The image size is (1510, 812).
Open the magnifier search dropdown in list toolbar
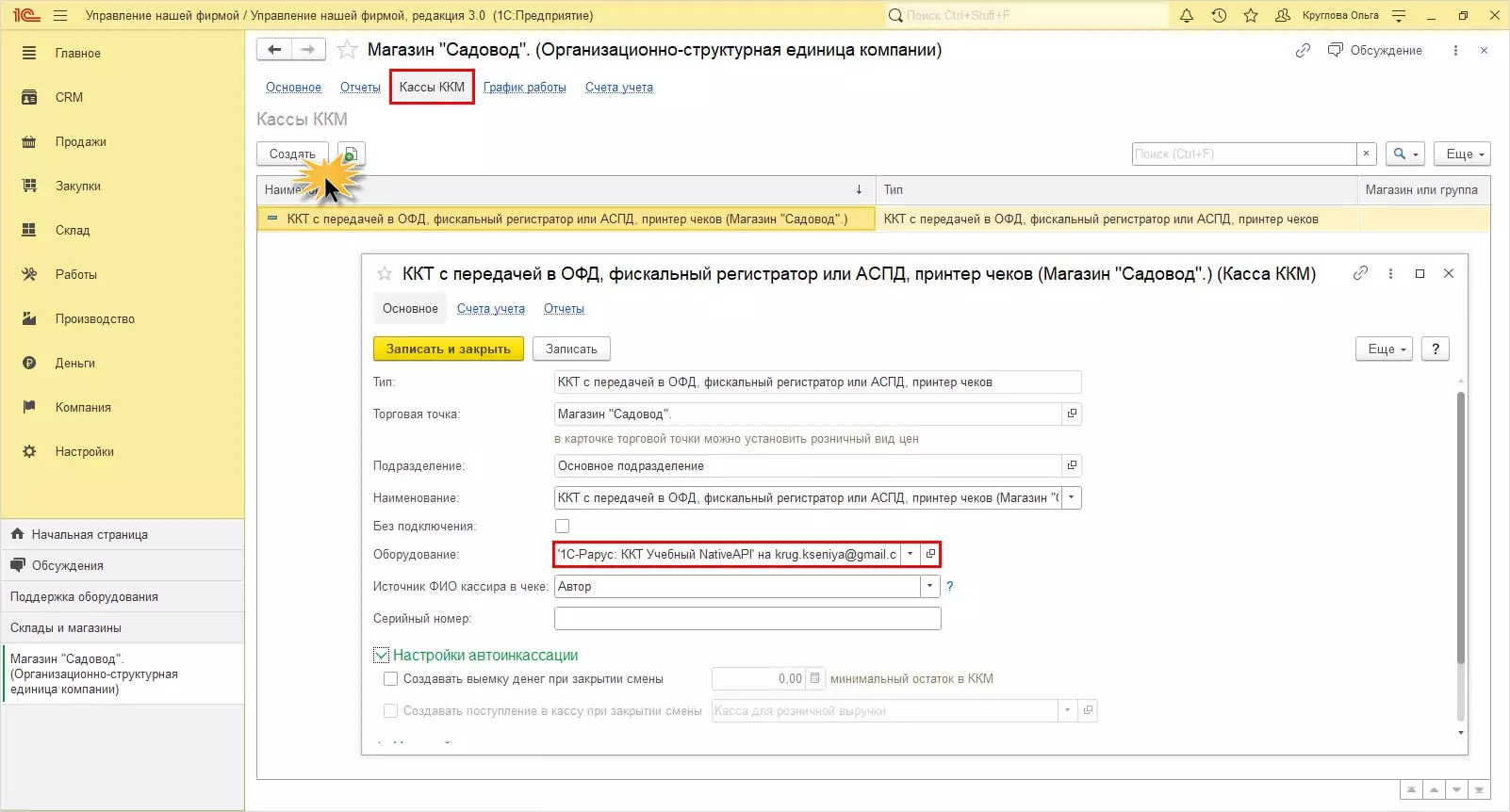1405,154
